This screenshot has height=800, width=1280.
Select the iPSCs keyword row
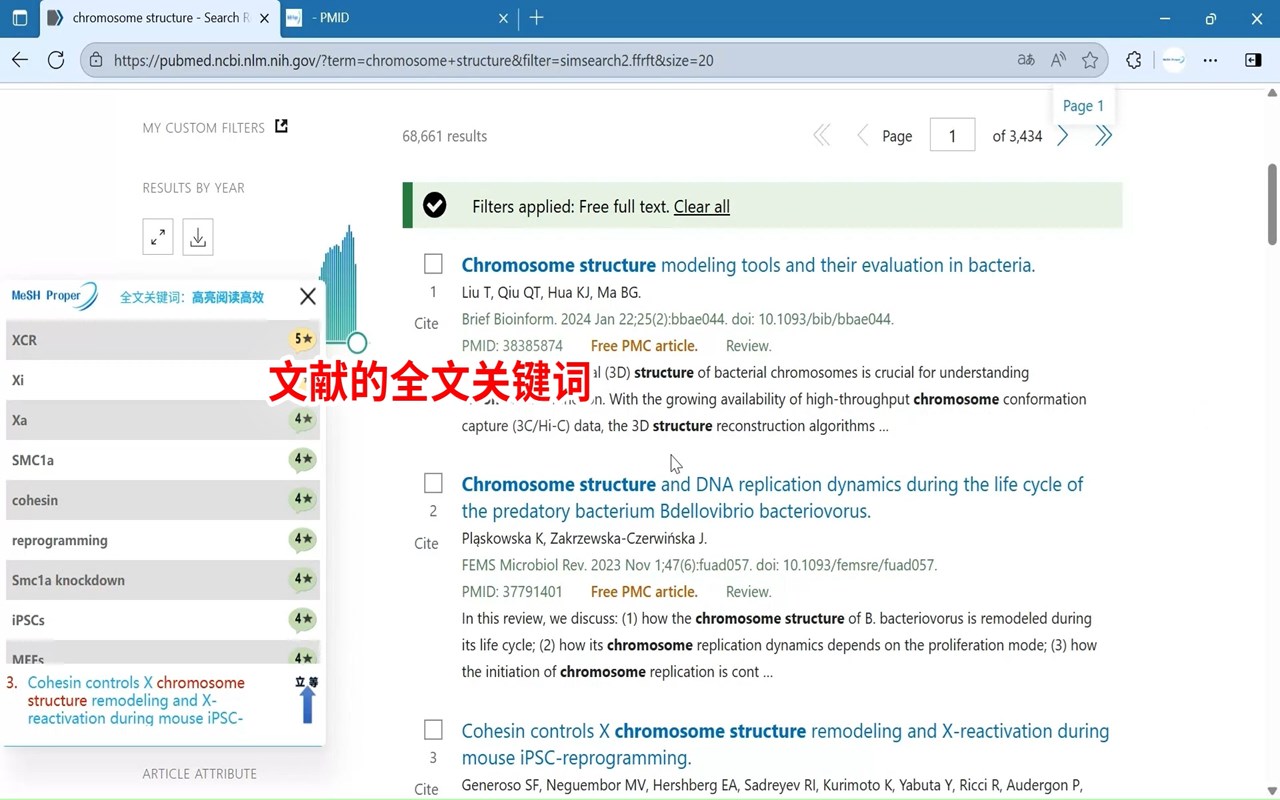(x=163, y=620)
